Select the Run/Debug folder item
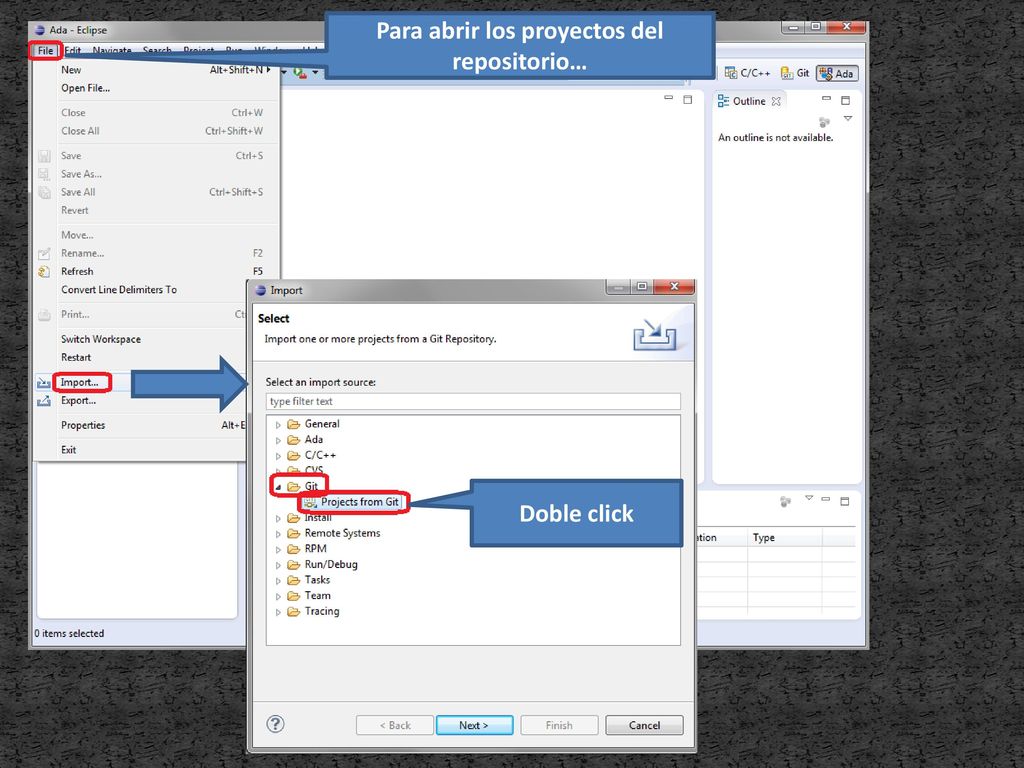Viewport: 1024px width, 768px height. pos(323,564)
